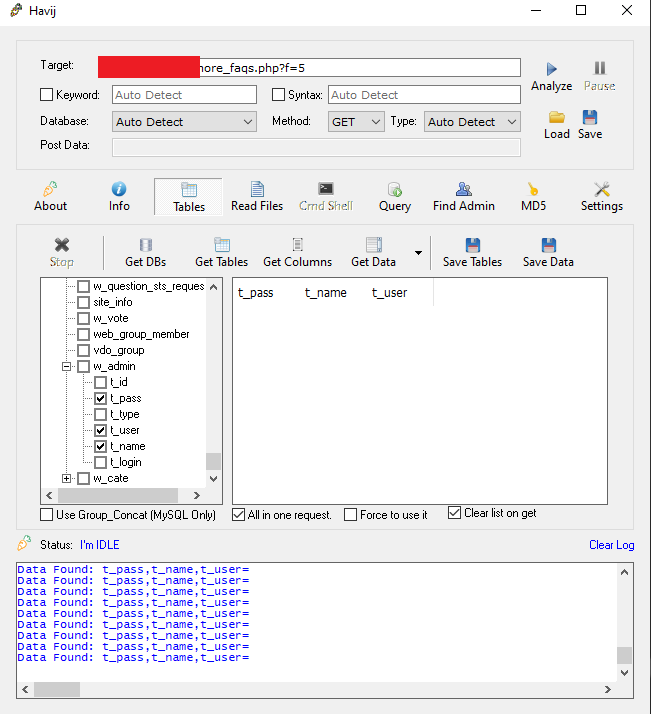Viewport: 651px width, 714px height.
Task: Switch to the Tables tab
Action: point(188,197)
